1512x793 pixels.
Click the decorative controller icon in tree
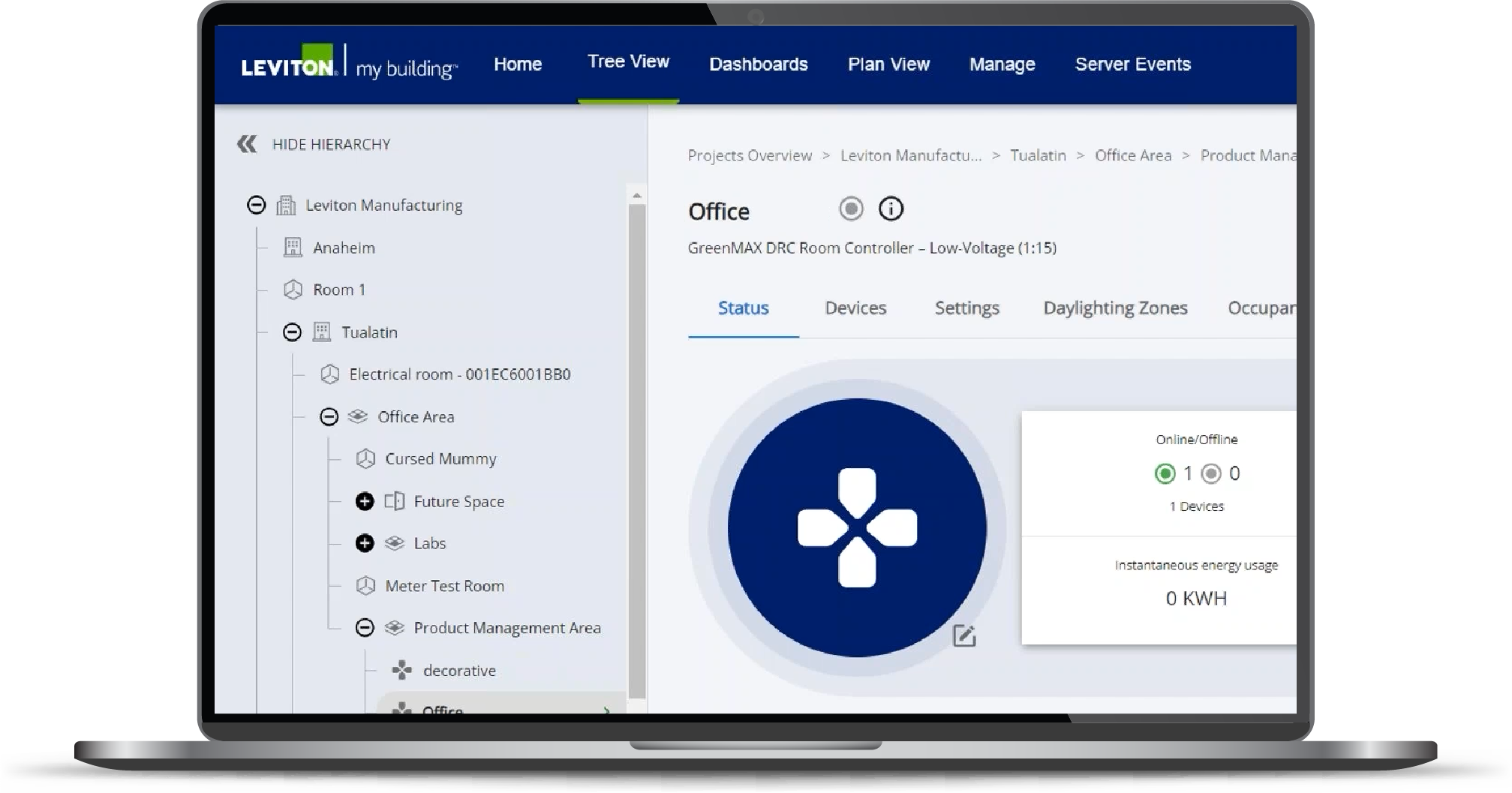402,670
